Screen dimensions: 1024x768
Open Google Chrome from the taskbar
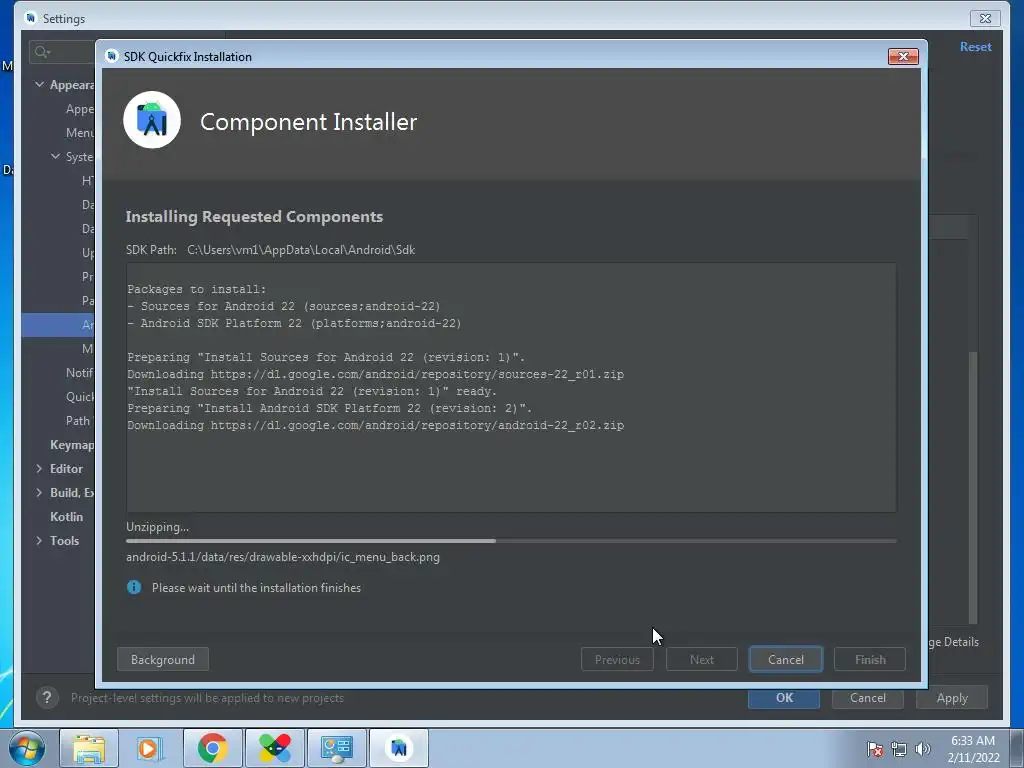[212, 748]
